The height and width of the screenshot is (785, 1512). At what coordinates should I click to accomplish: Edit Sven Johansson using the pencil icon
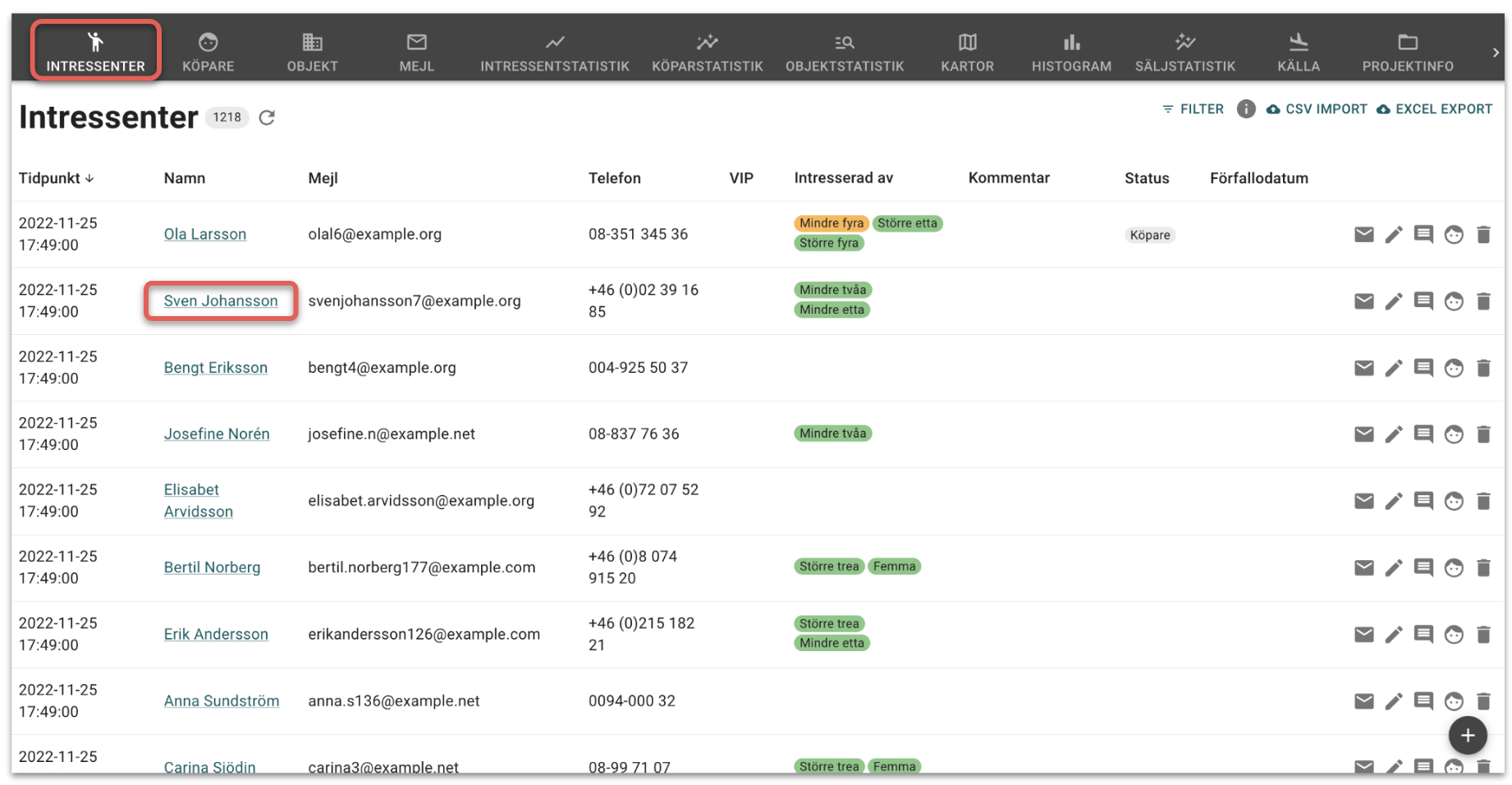tap(1393, 301)
